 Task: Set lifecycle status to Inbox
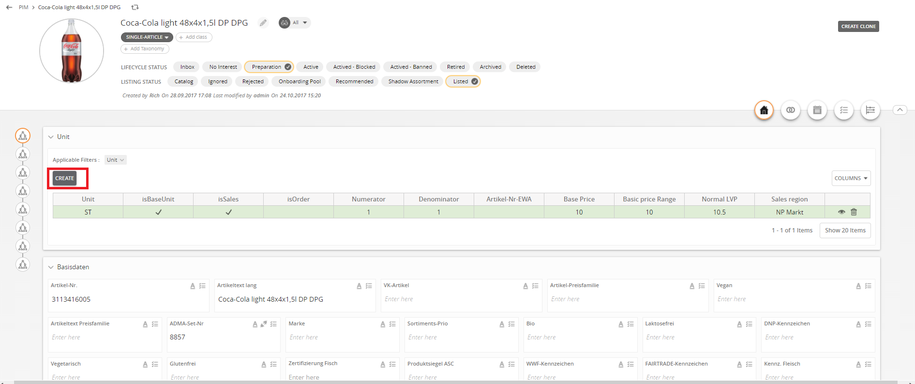pyautogui.click(x=187, y=67)
